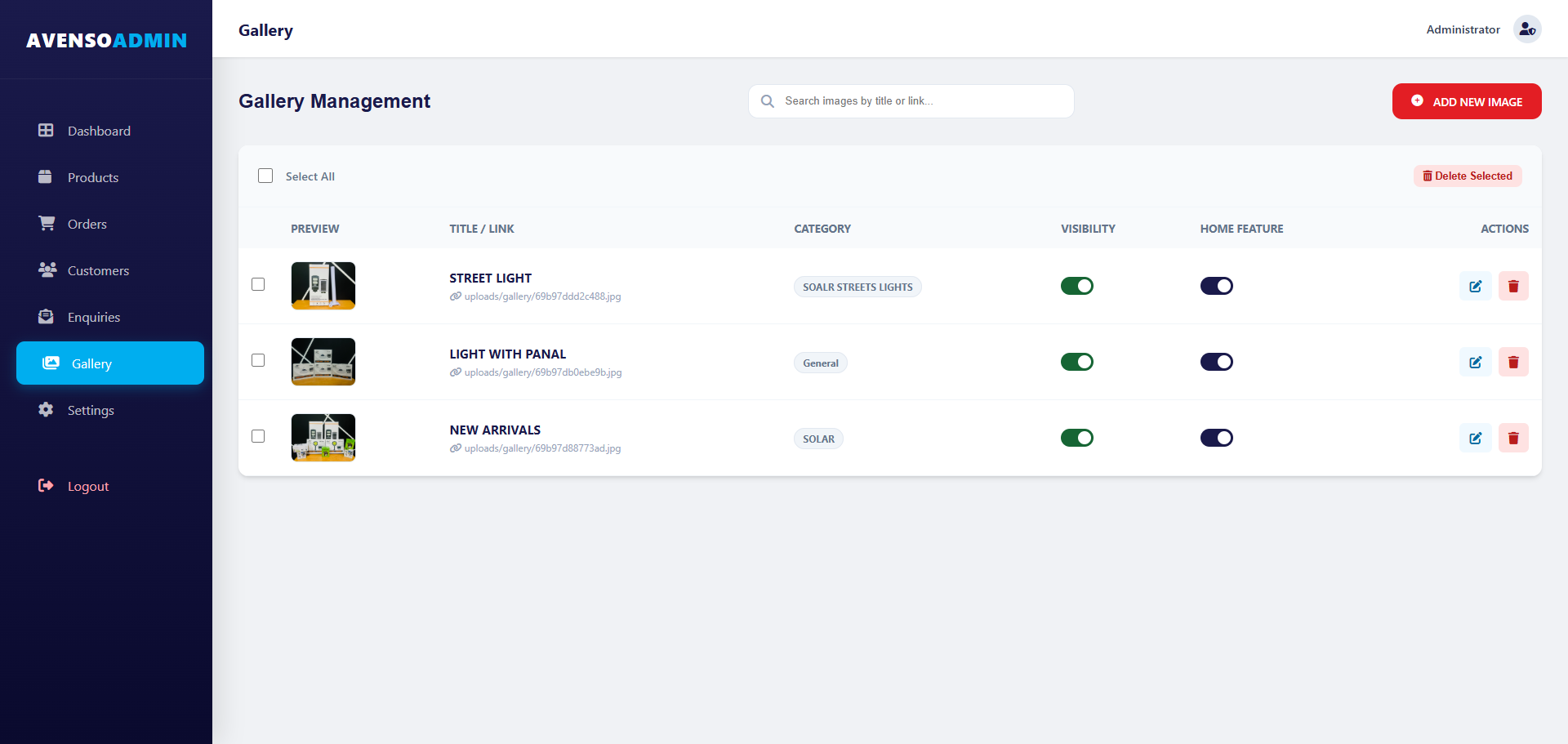Select the NEW ARRIVALS row checkbox
The width and height of the screenshot is (1568, 744).
pos(258,436)
